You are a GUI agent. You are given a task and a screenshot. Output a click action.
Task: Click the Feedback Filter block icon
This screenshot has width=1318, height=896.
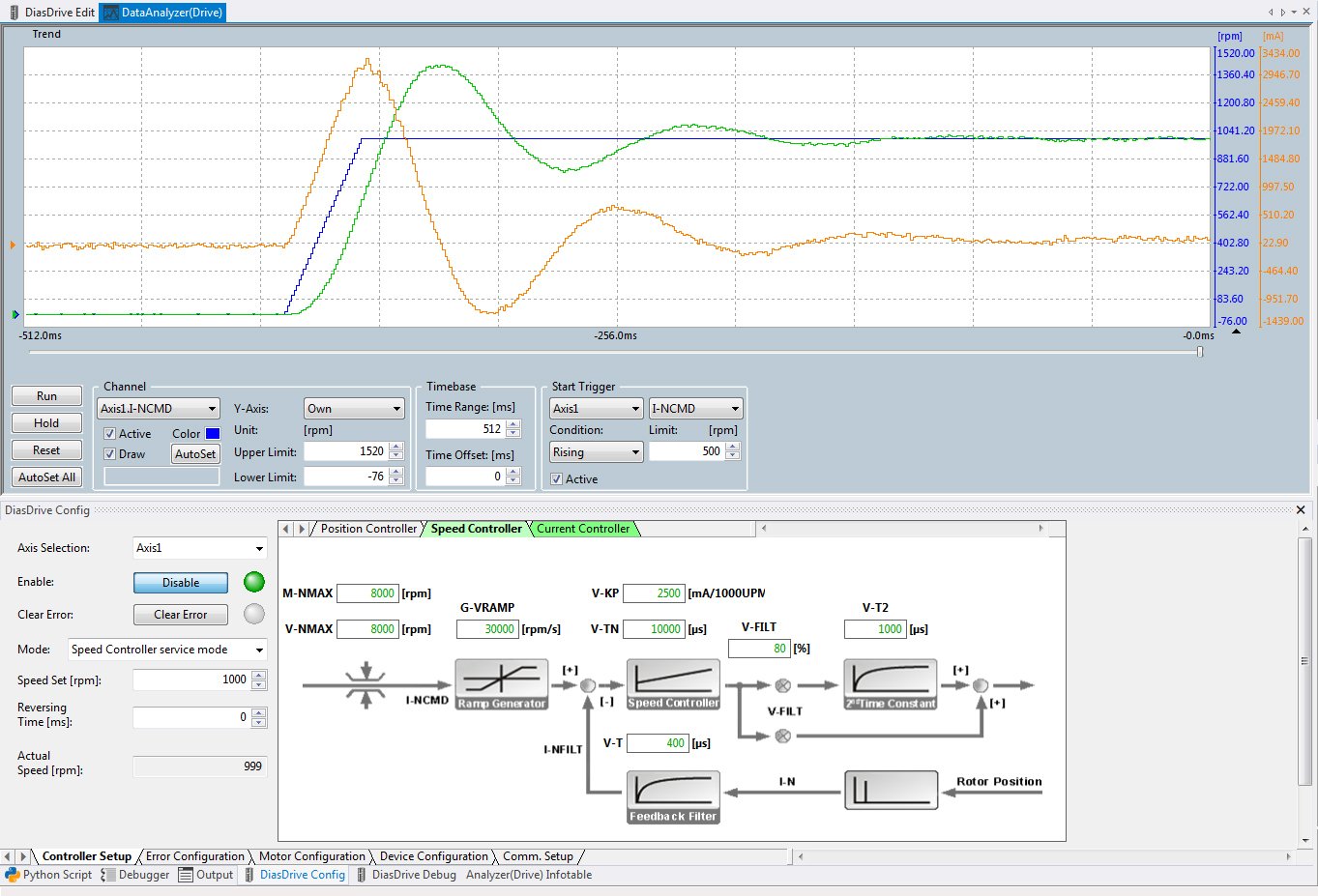point(673,797)
